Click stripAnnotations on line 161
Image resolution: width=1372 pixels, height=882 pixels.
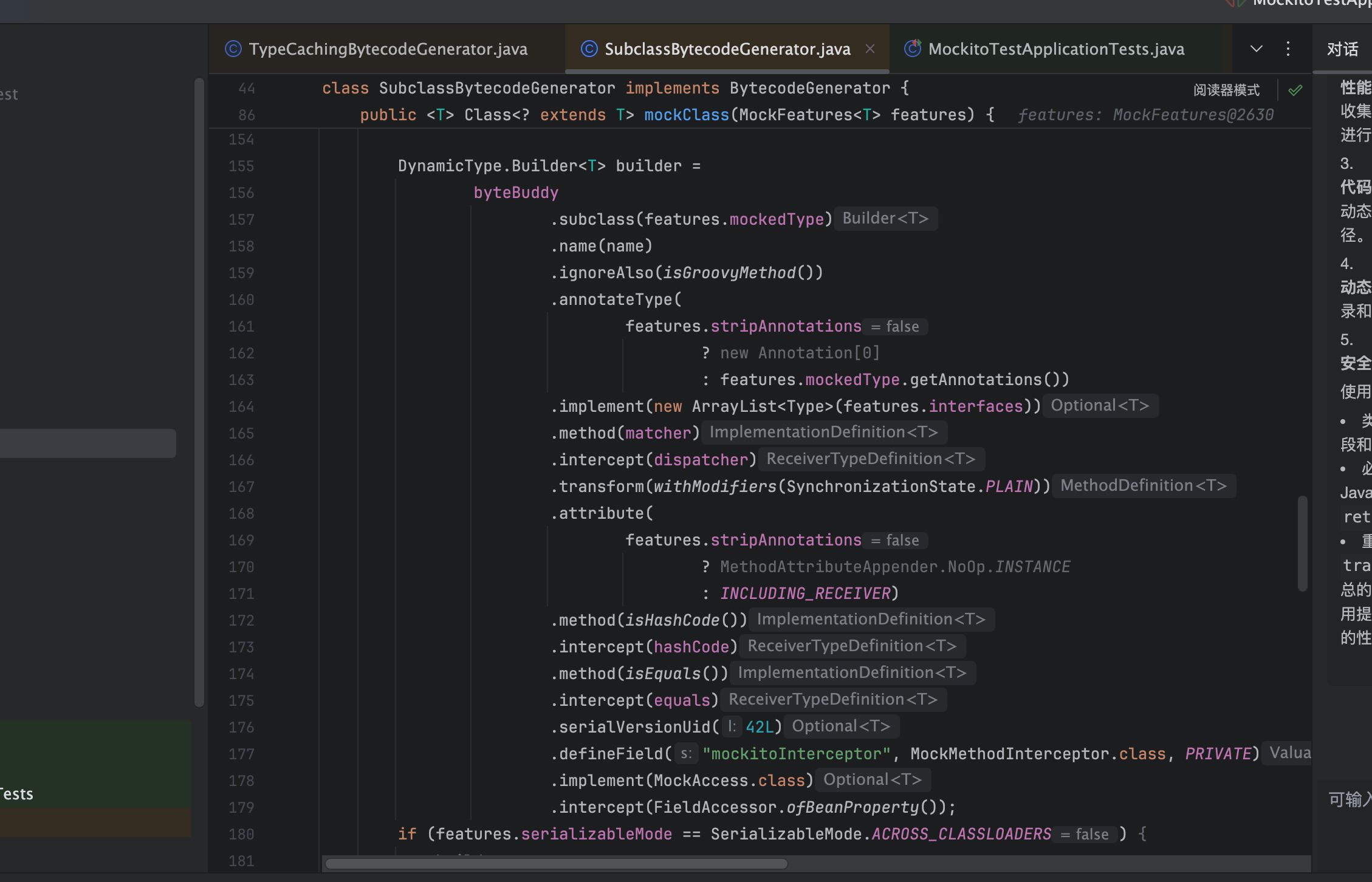tap(786, 326)
